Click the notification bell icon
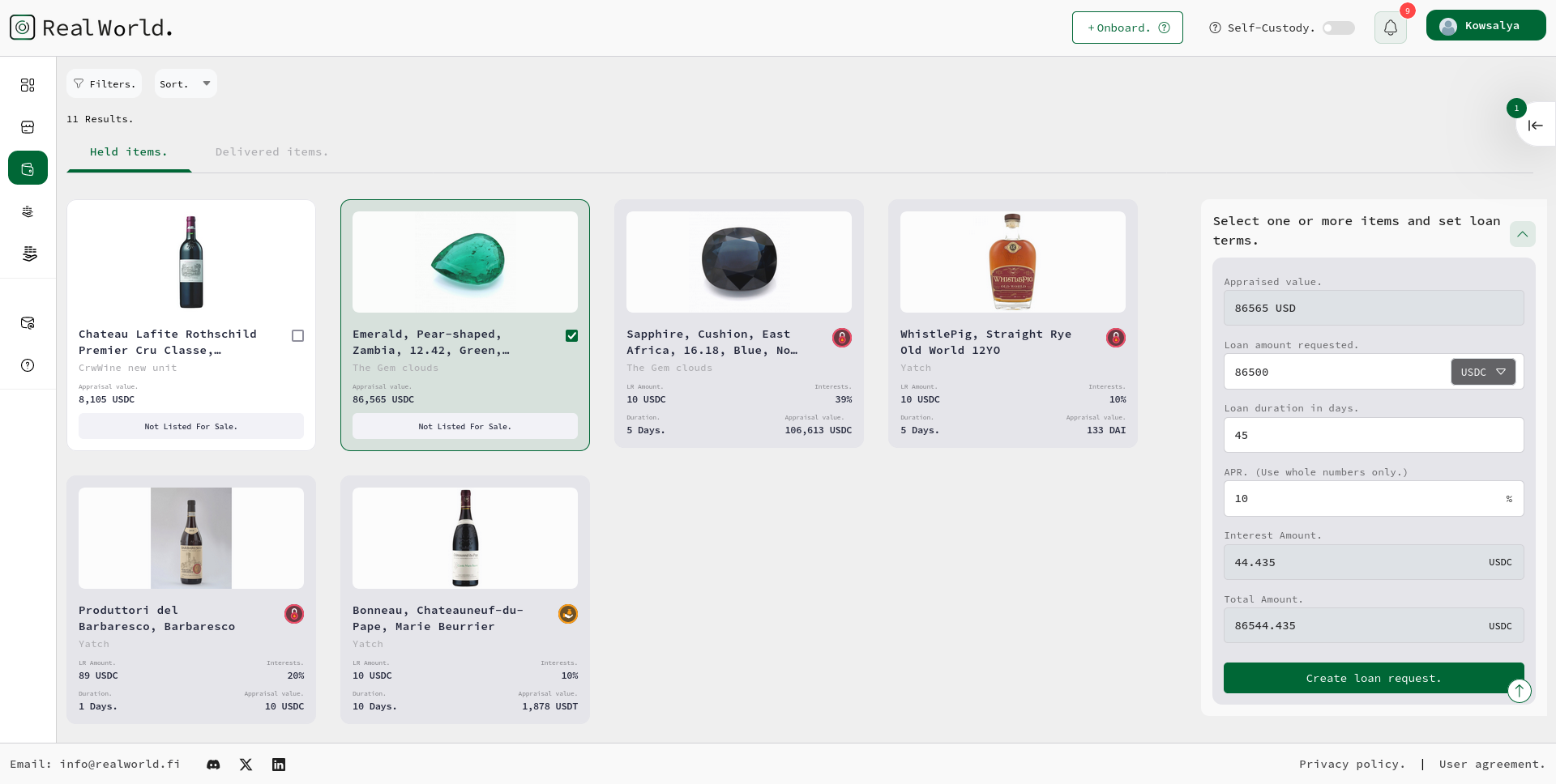This screenshot has height=784, width=1556. (1390, 28)
